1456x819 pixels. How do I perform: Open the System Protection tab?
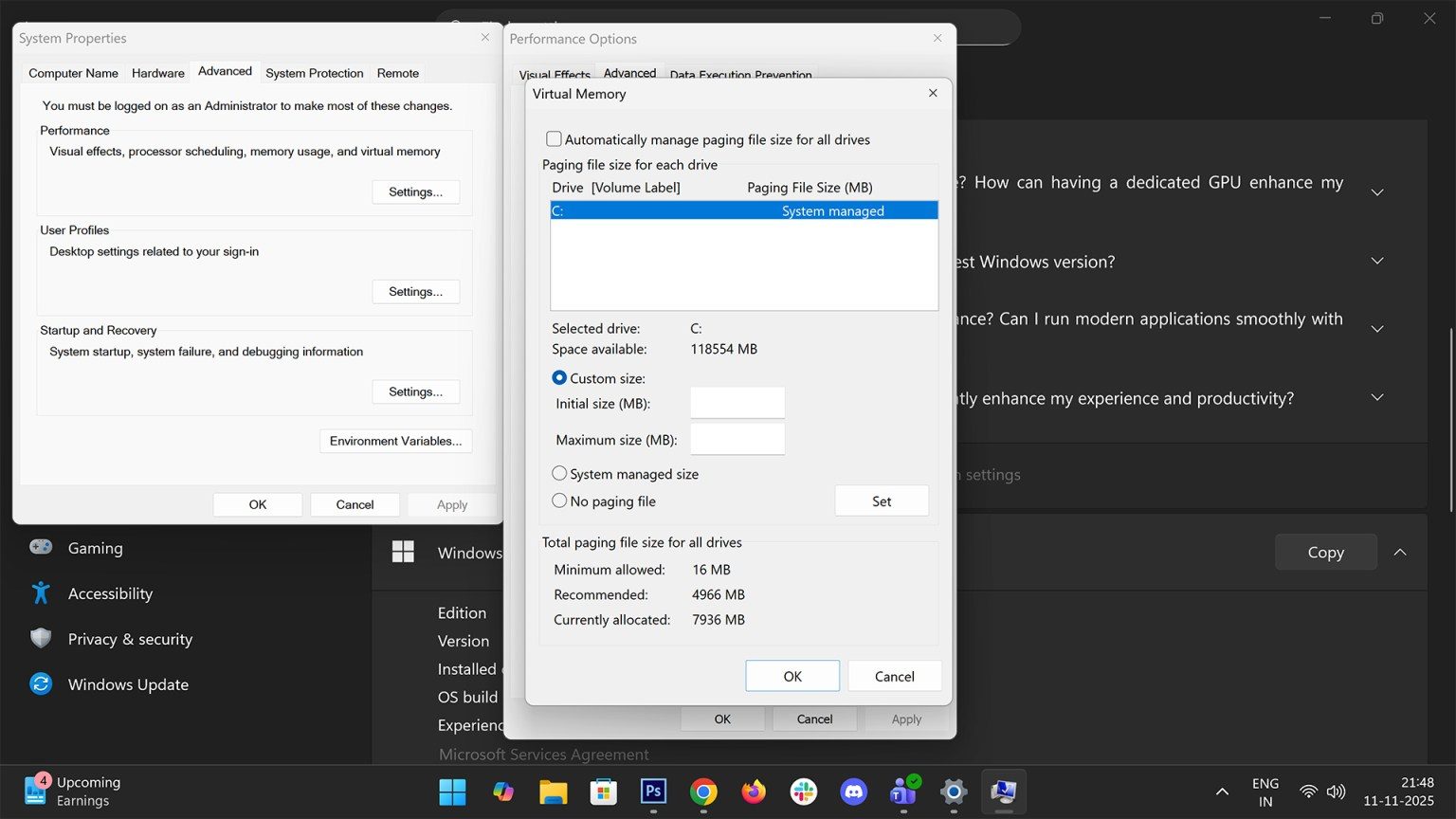pos(314,73)
